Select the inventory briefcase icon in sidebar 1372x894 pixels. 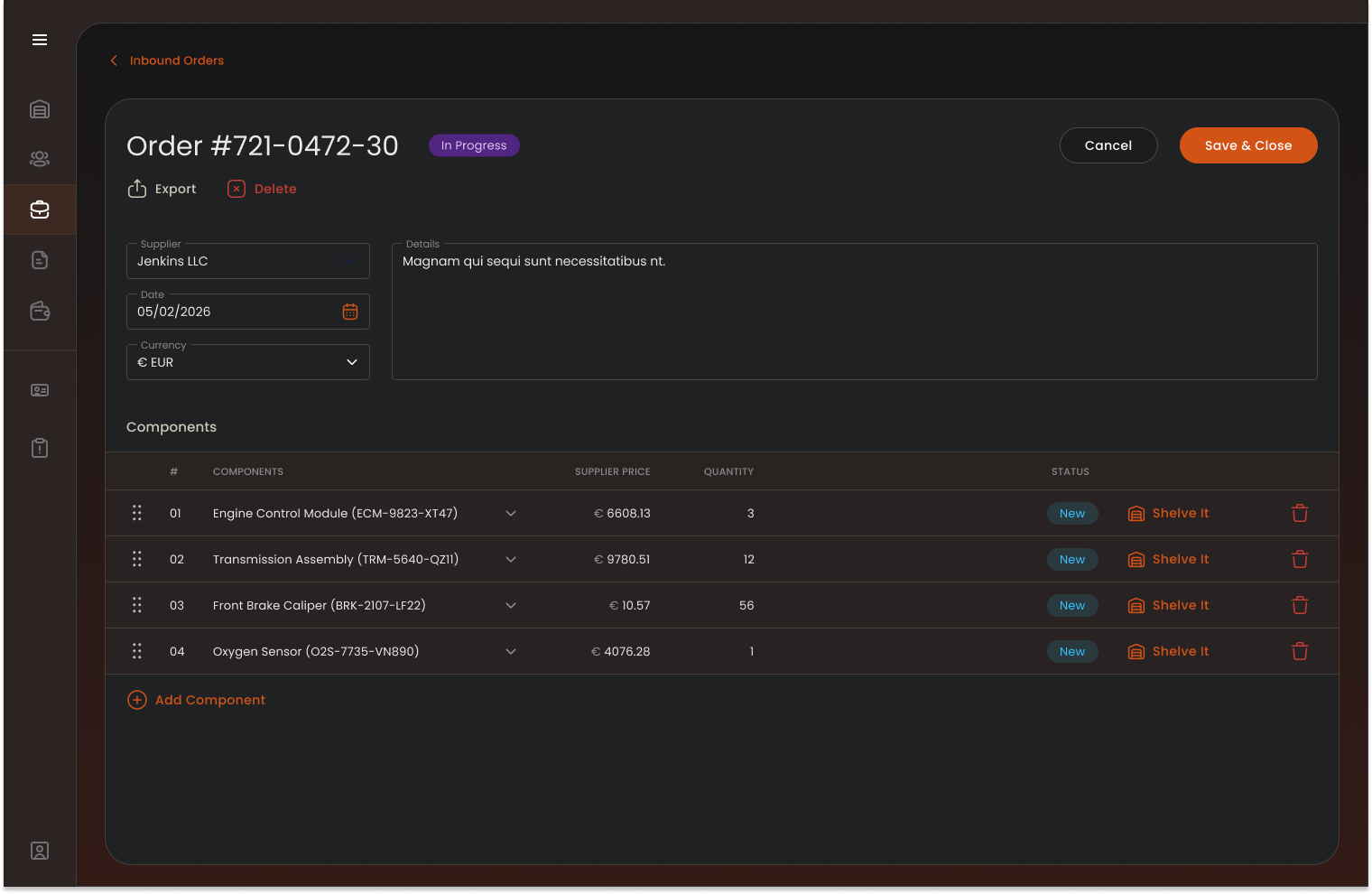point(40,210)
